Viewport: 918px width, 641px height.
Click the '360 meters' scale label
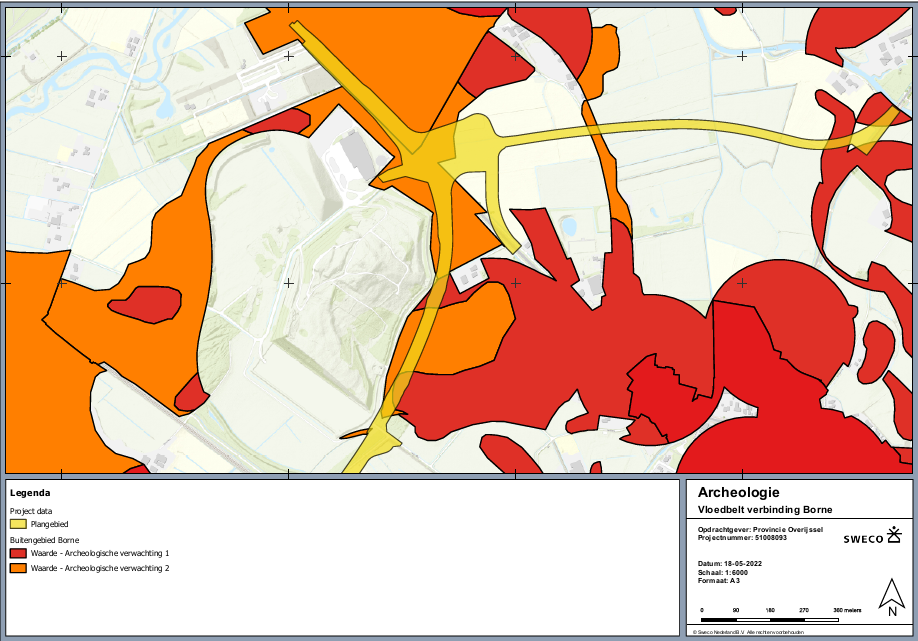(x=847, y=610)
